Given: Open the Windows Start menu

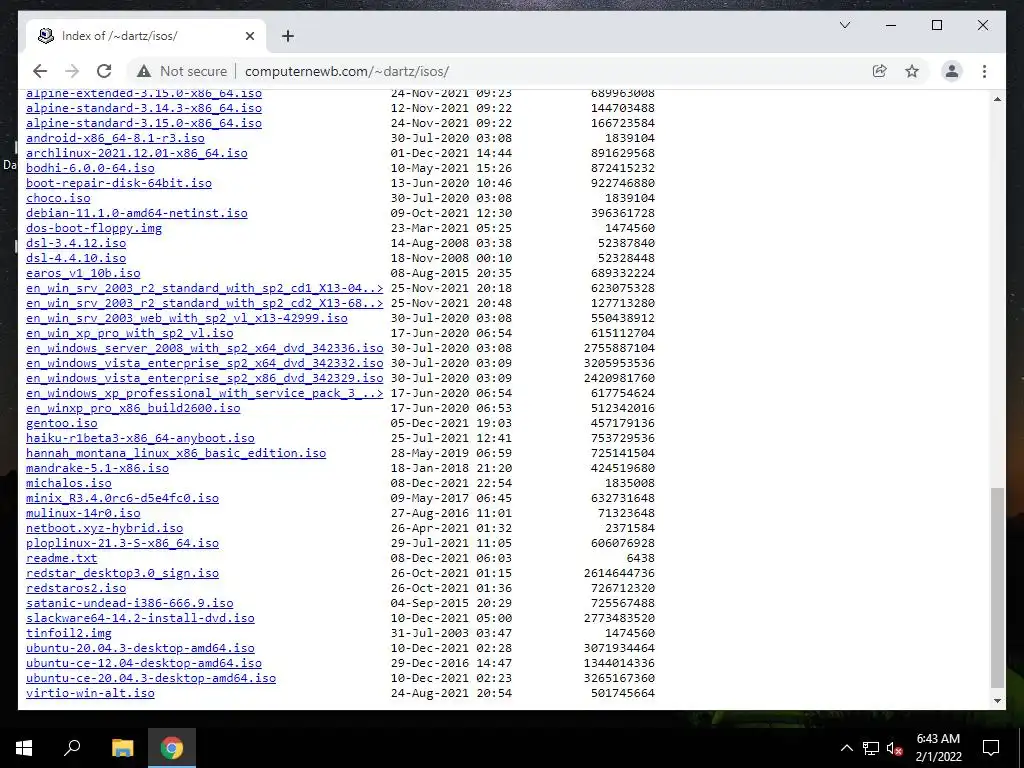Looking at the screenshot, I should click(24, 748).
